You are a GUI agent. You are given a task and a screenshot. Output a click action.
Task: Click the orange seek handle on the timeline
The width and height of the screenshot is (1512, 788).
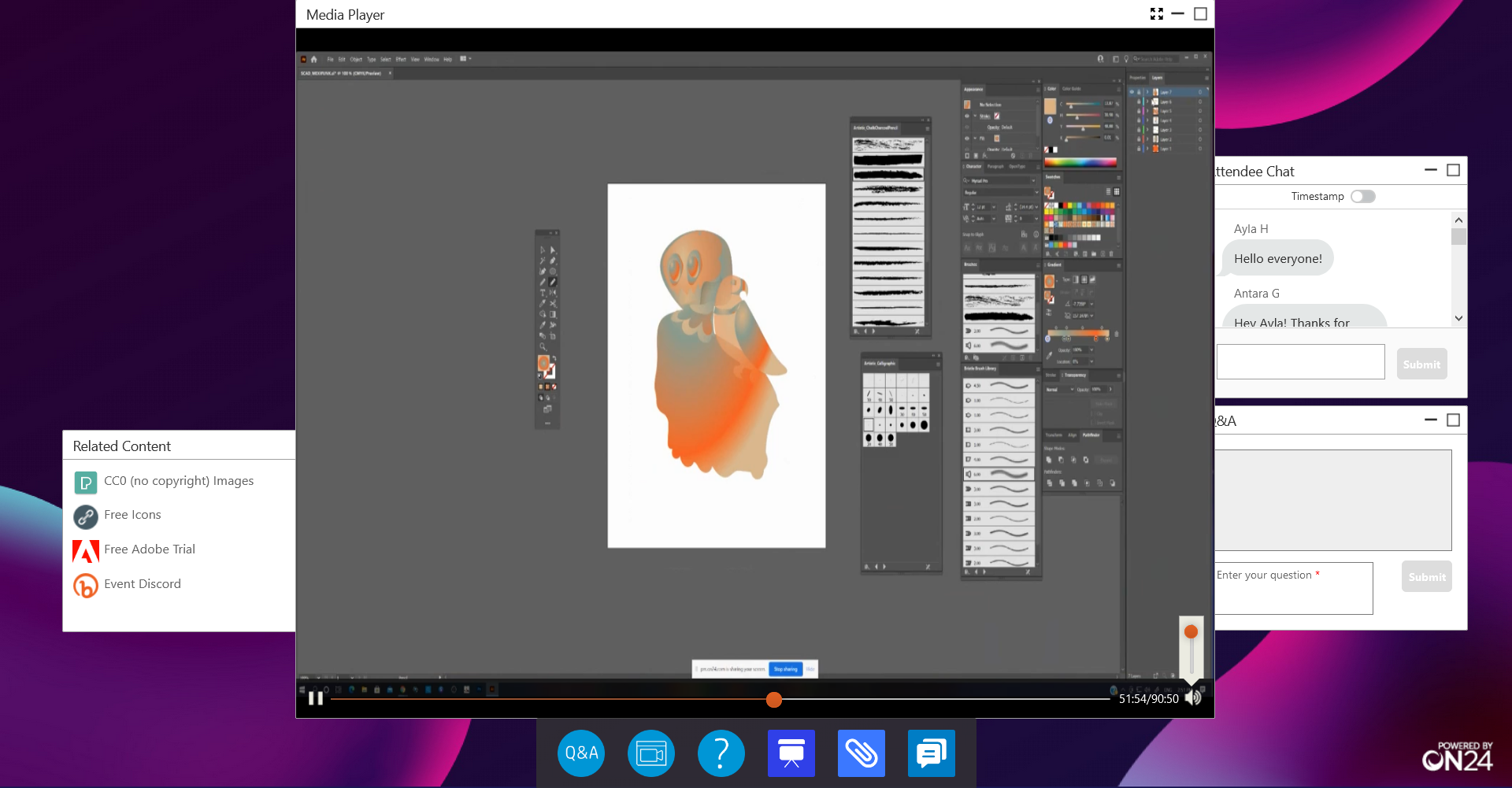point(774,700)
